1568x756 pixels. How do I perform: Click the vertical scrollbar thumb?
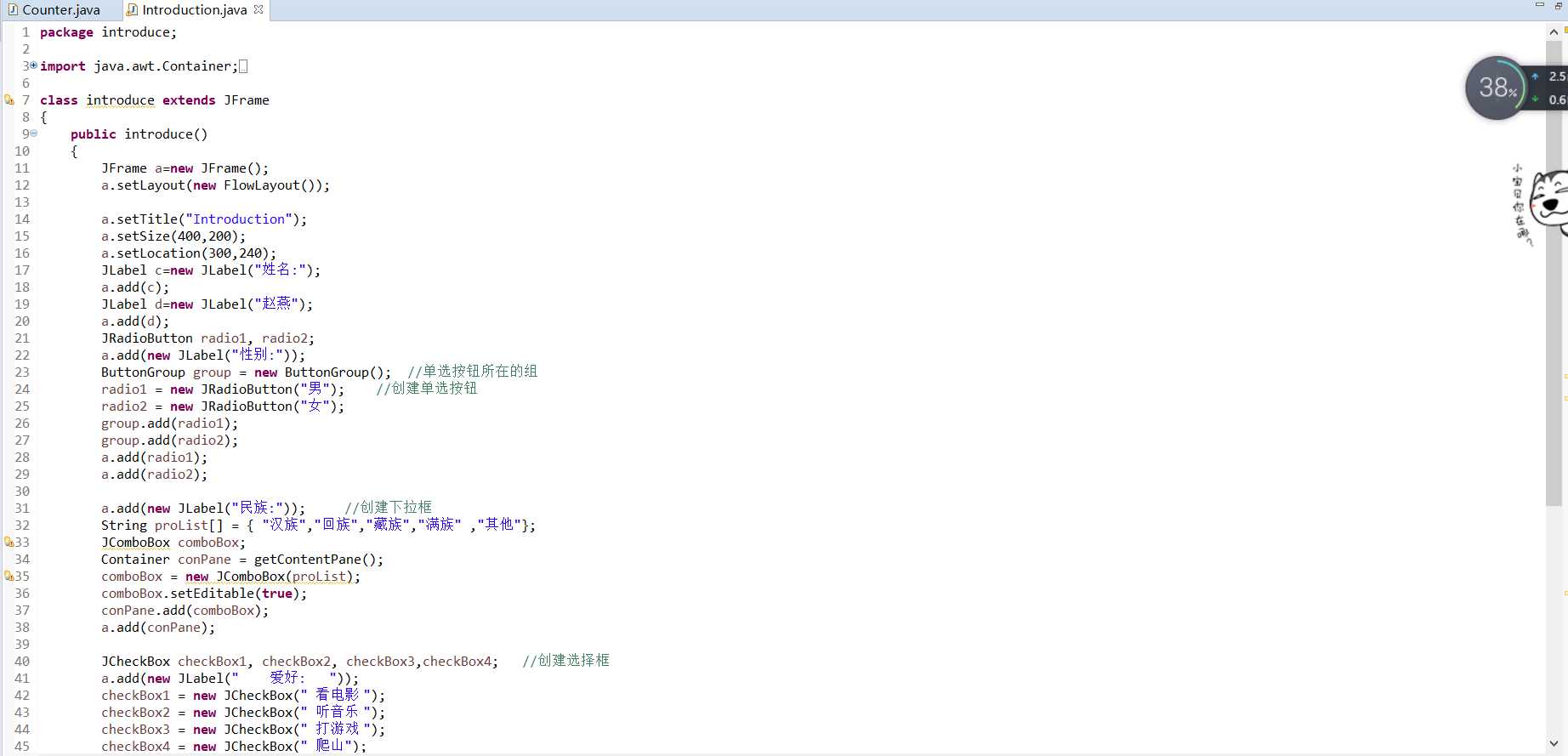coord(1554,272)
